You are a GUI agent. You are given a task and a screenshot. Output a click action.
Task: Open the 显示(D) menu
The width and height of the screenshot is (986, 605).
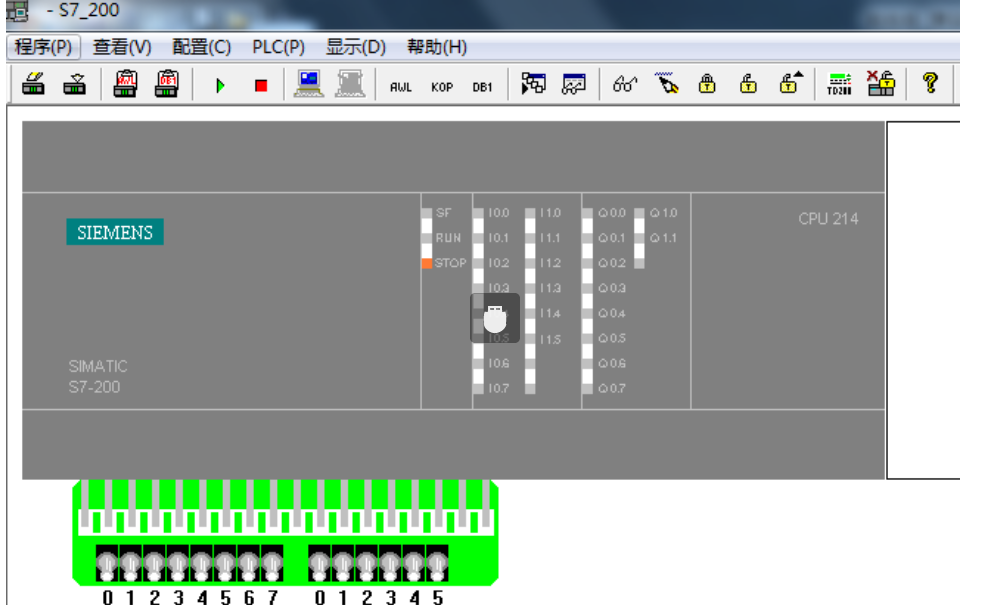coord(355,47)
